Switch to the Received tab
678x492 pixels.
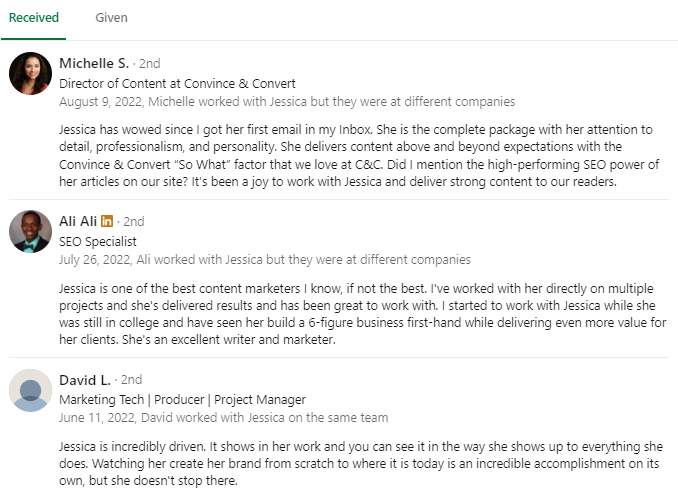34,18
